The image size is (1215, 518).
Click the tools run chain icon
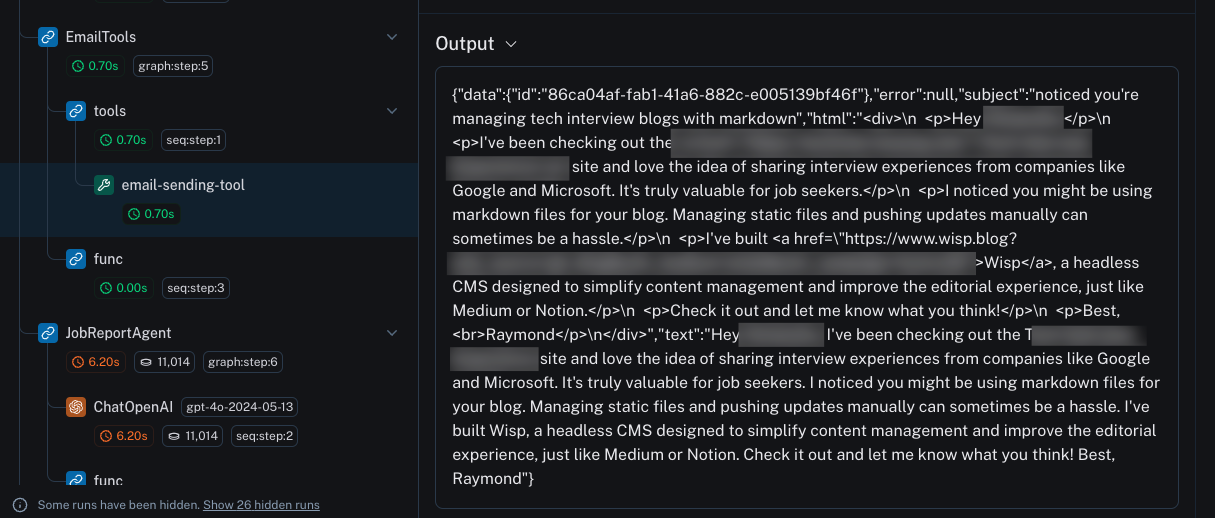(x=76, y=111)
